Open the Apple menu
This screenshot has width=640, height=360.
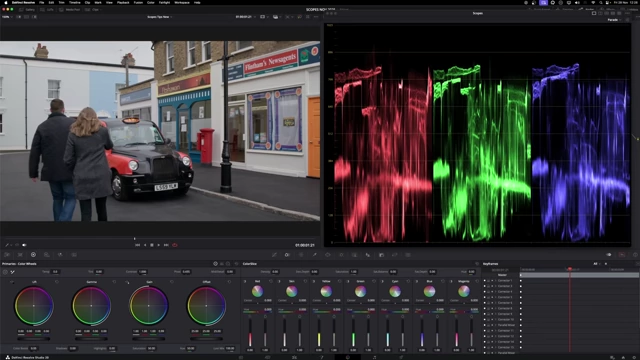pos(7,2)
